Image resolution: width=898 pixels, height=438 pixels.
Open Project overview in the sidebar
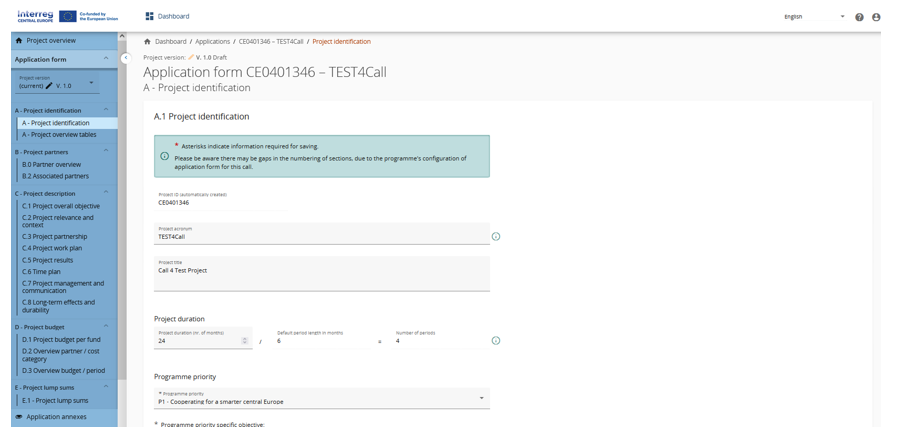tap(50, 41)
